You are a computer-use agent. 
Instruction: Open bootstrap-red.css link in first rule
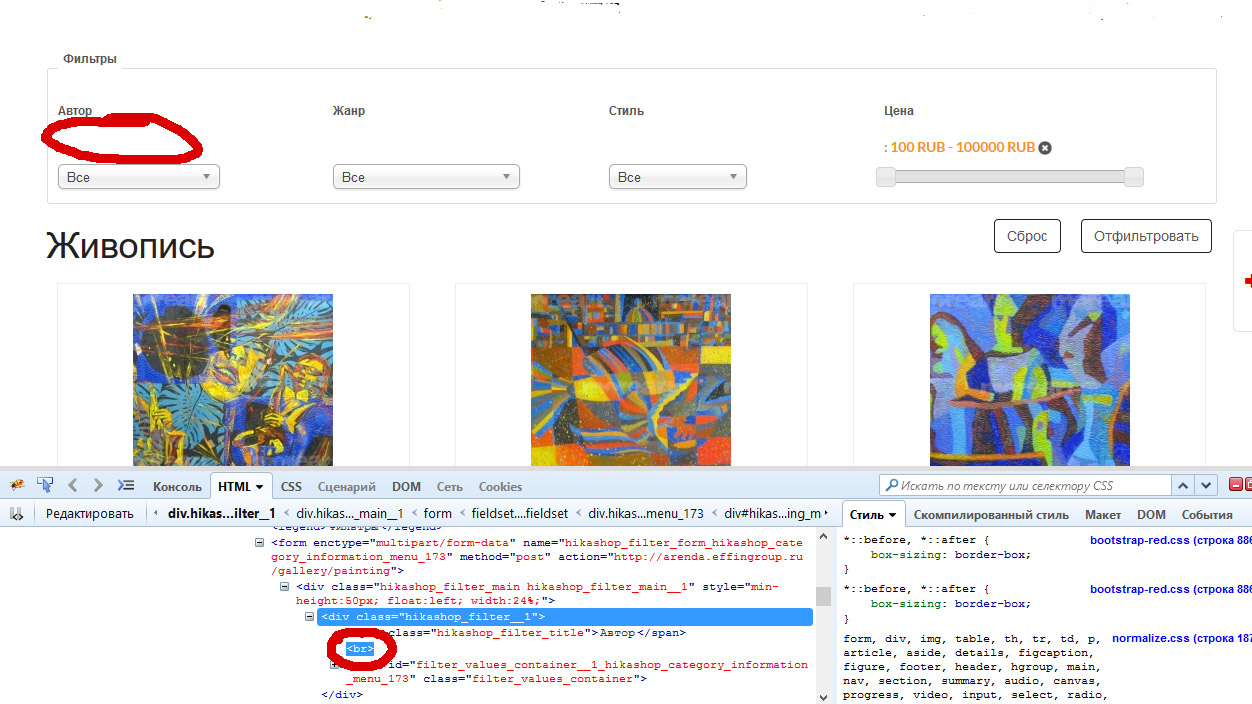(x=1170, y=540)
